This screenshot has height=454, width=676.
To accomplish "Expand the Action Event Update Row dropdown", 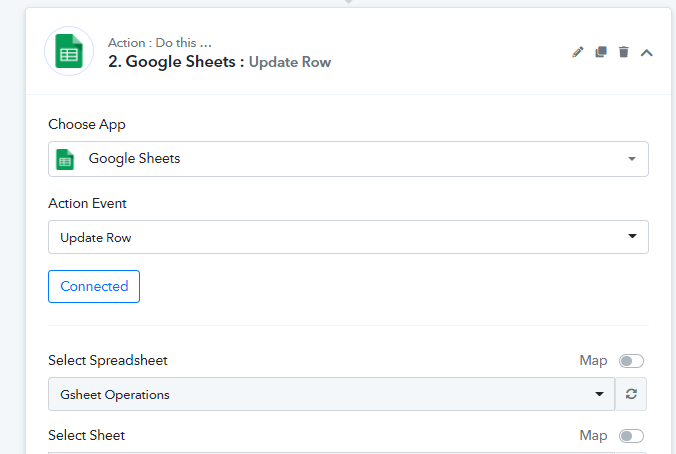I will [x=348, y=237].
